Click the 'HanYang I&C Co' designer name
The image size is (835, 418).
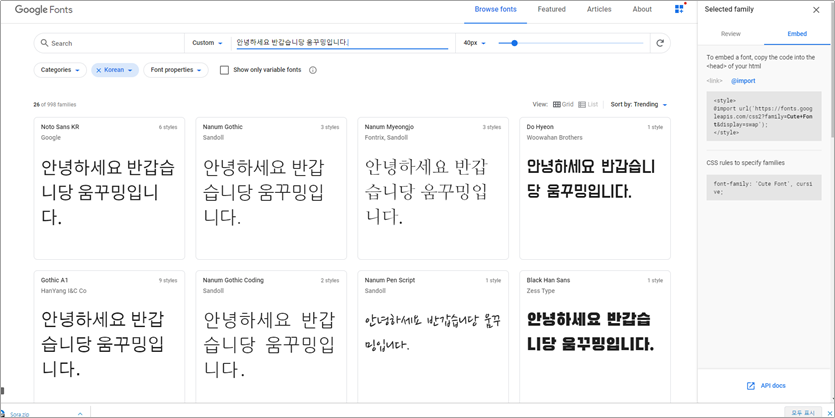(x=63, y=291)
